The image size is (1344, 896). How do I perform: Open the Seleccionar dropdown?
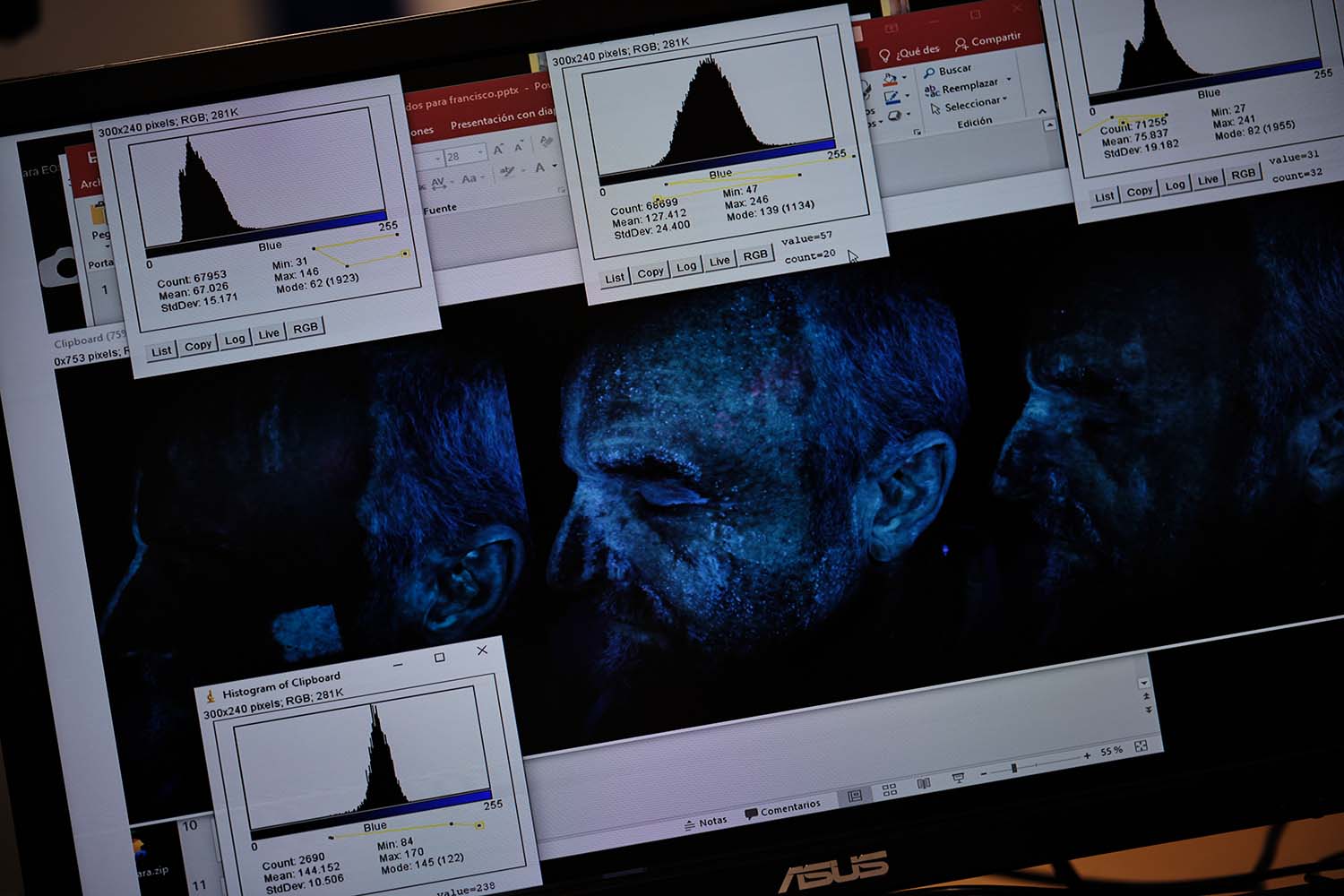(968, 106)
